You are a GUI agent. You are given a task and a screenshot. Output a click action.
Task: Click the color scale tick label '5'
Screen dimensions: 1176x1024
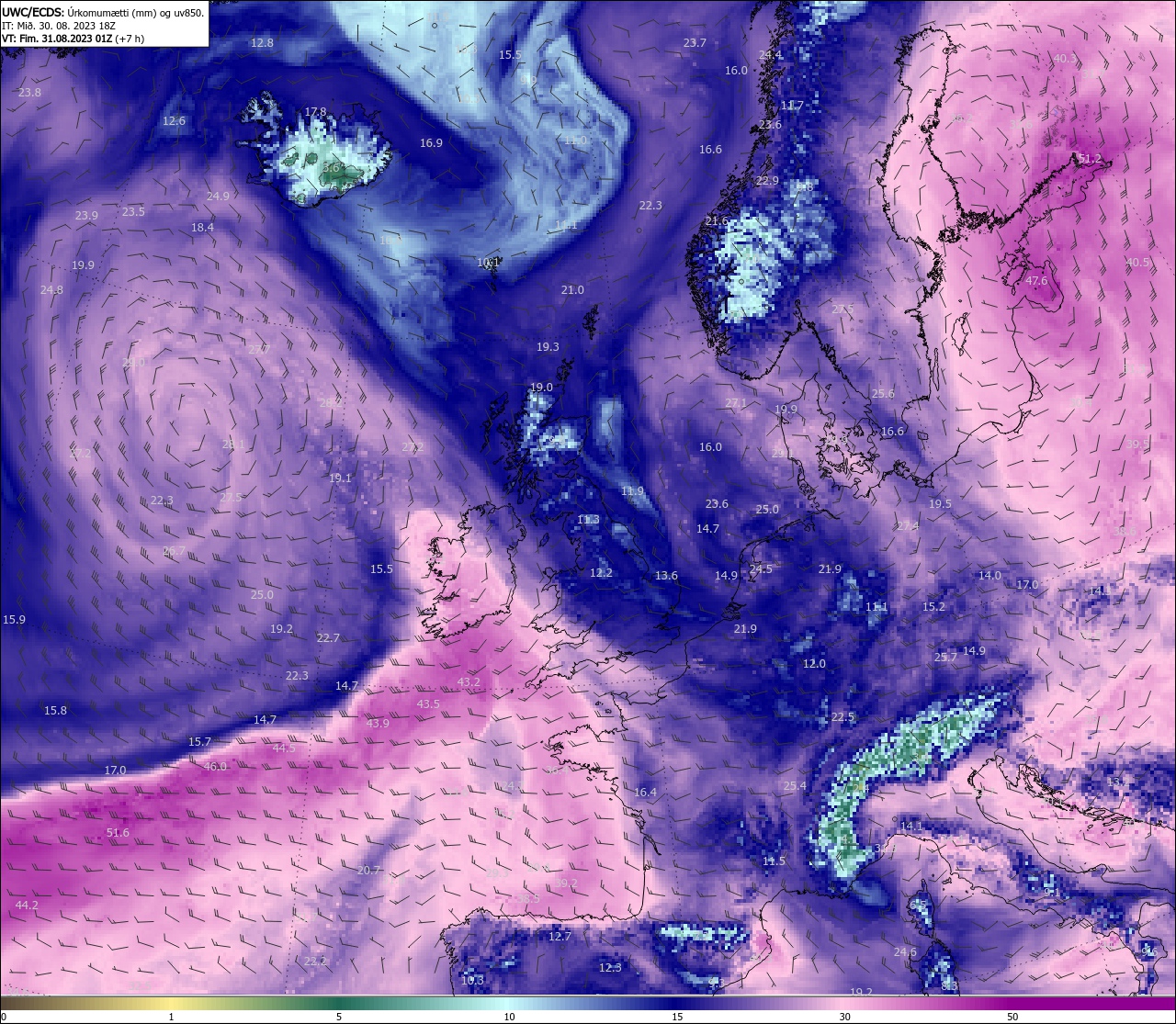339,1017
